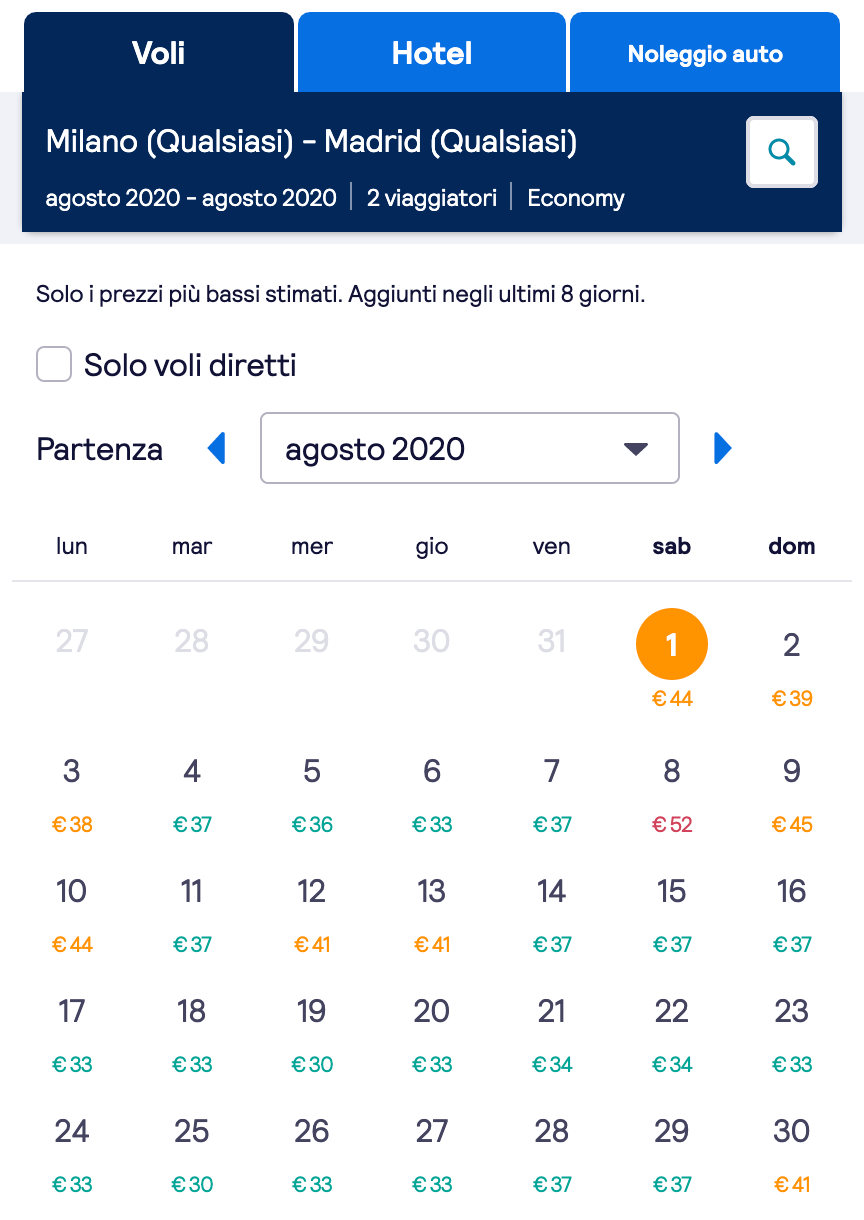864x1220 pixels.
Task: Choose 21 August with €34 fare
Action: [x=552, y=1035]
